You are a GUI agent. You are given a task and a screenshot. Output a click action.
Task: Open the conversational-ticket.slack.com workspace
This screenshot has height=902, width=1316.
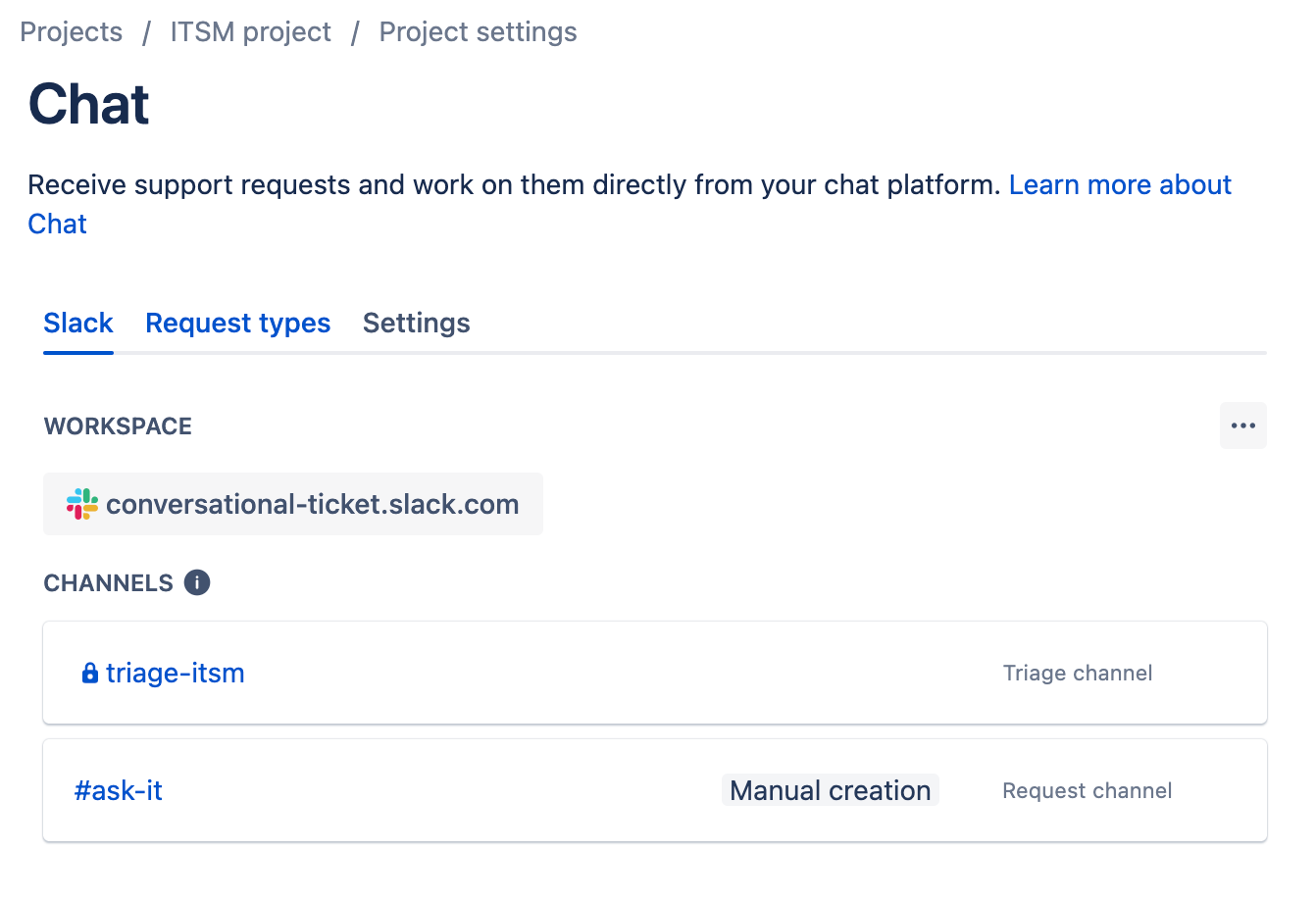(x=313, y=503)
